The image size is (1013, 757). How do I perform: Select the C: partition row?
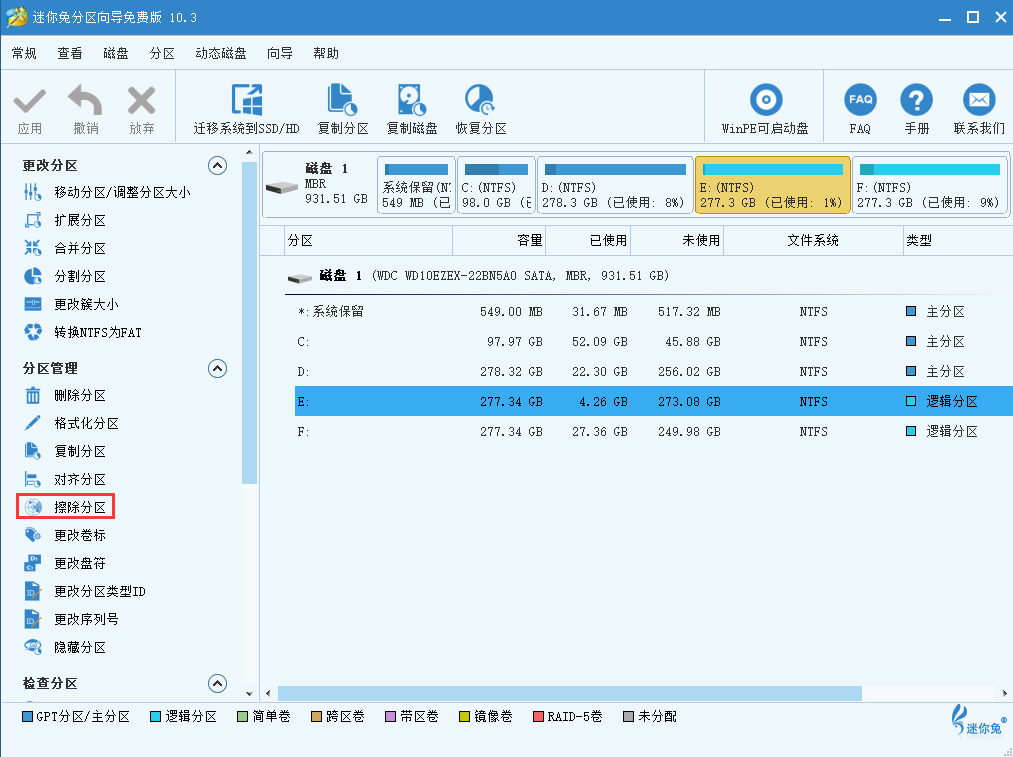point(654,342)
